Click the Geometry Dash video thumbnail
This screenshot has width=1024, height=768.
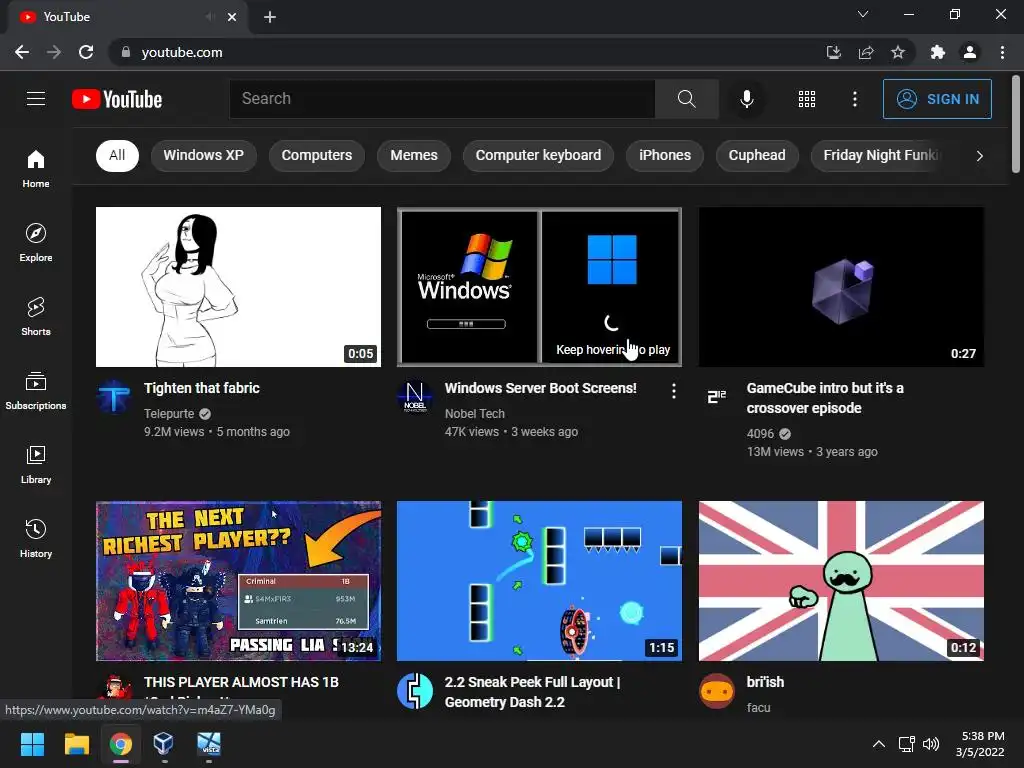tap(539, 581)
